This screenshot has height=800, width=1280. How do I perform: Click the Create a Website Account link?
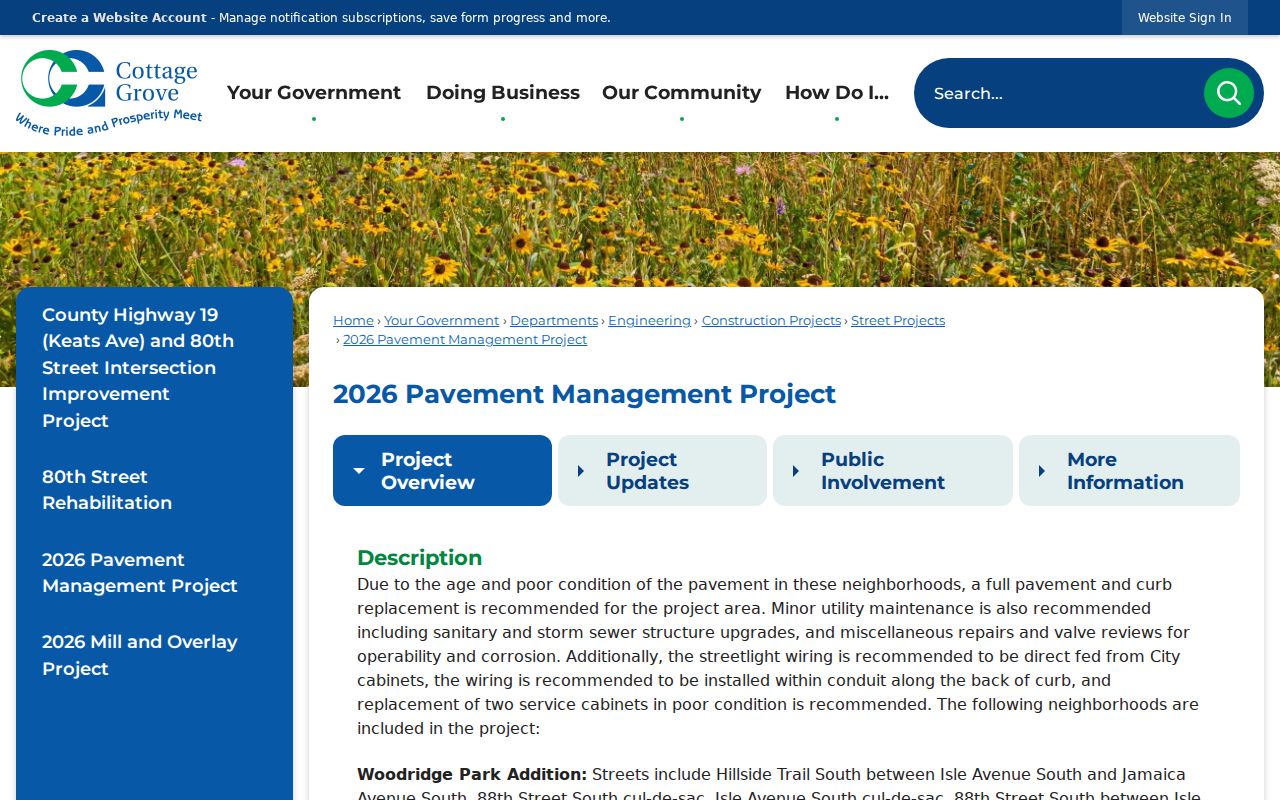coord(119,18)
